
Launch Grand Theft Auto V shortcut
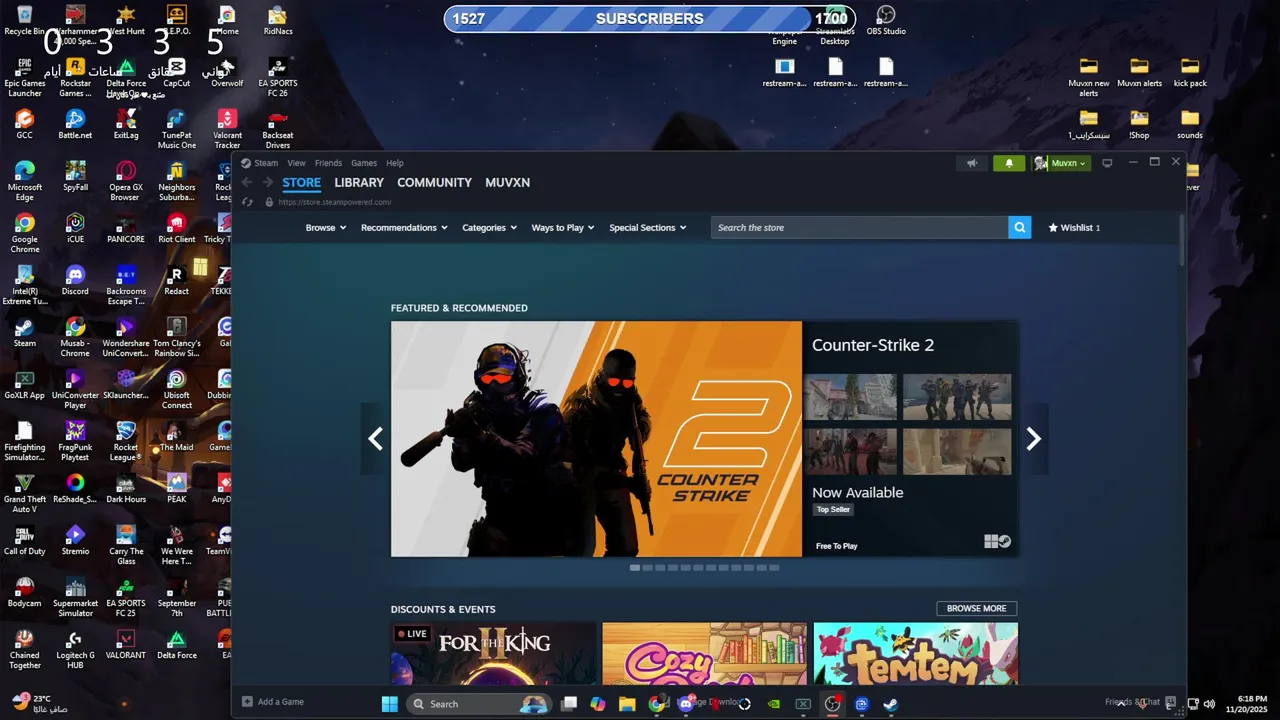25,493
